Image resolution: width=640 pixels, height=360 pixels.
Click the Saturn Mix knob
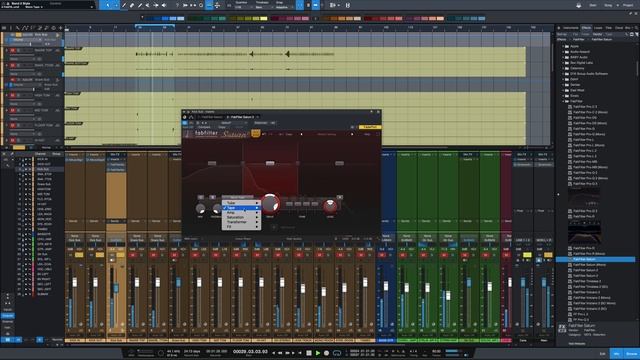pyautogui.click(x=200, y=209)
